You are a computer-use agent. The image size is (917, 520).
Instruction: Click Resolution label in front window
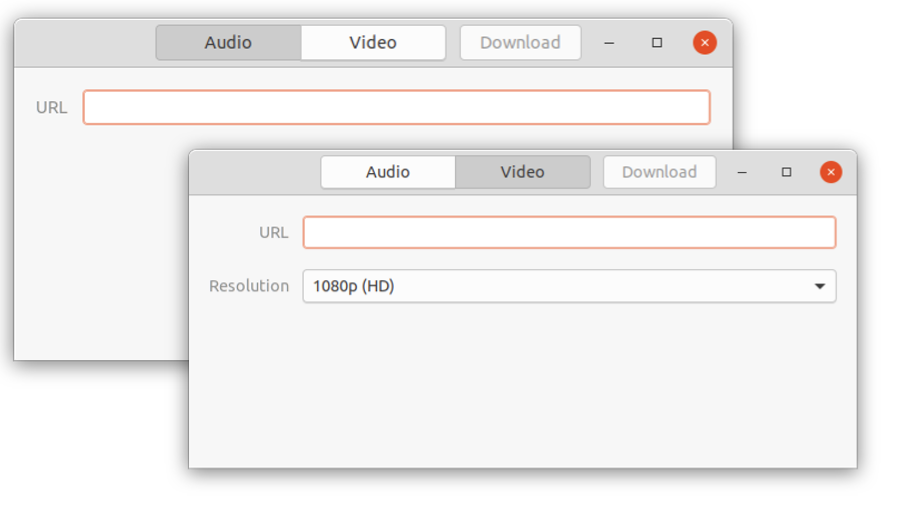(249, 286)
